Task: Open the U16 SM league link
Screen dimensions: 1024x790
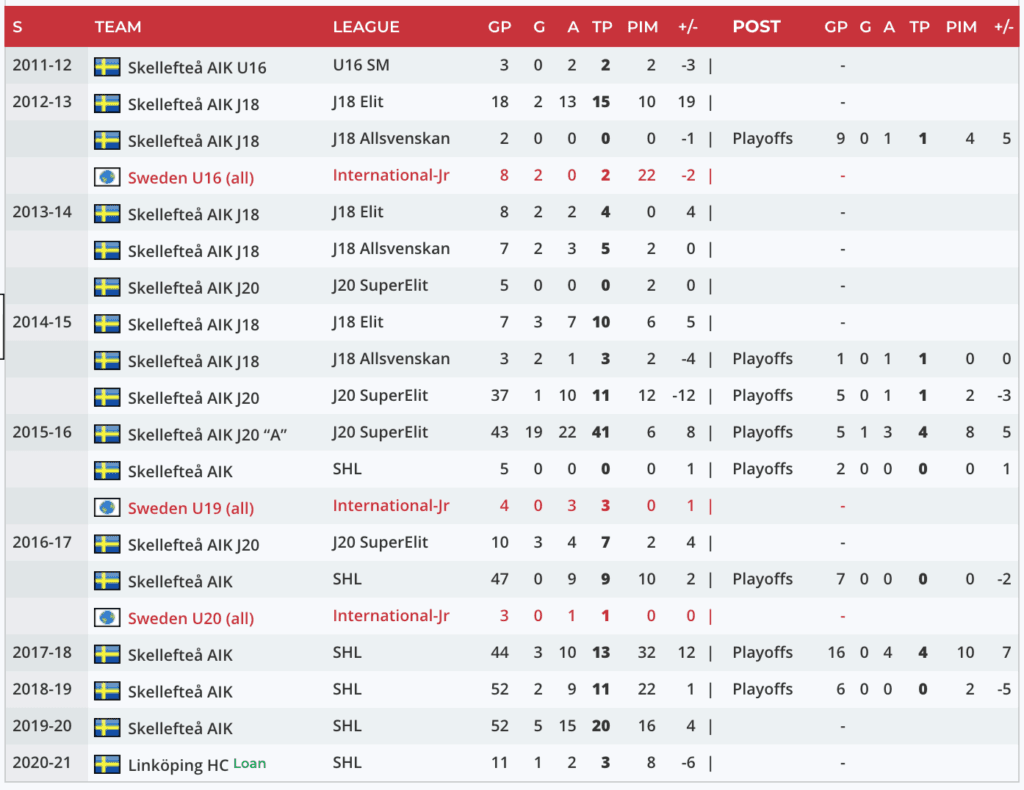Action: [x=361, y=67]
